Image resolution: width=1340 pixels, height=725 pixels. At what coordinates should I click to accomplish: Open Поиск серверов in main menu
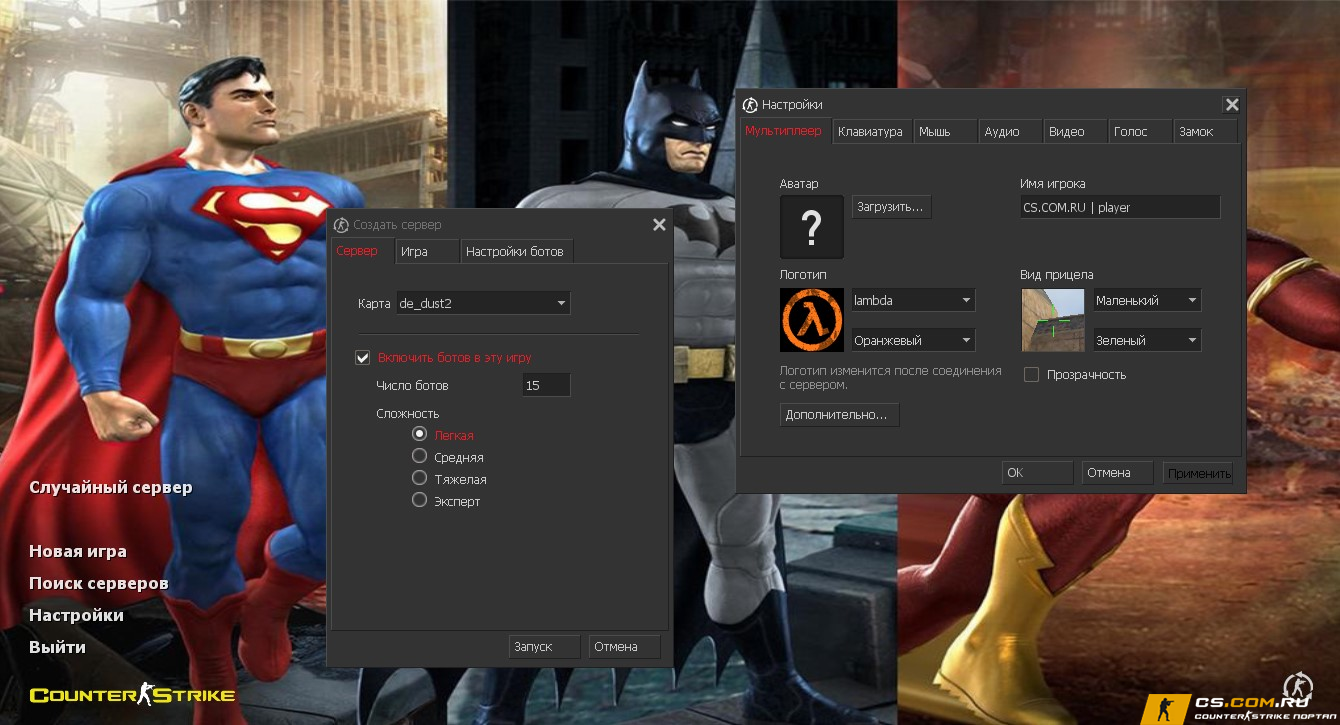pyautogui.click(x=99, y=583)
